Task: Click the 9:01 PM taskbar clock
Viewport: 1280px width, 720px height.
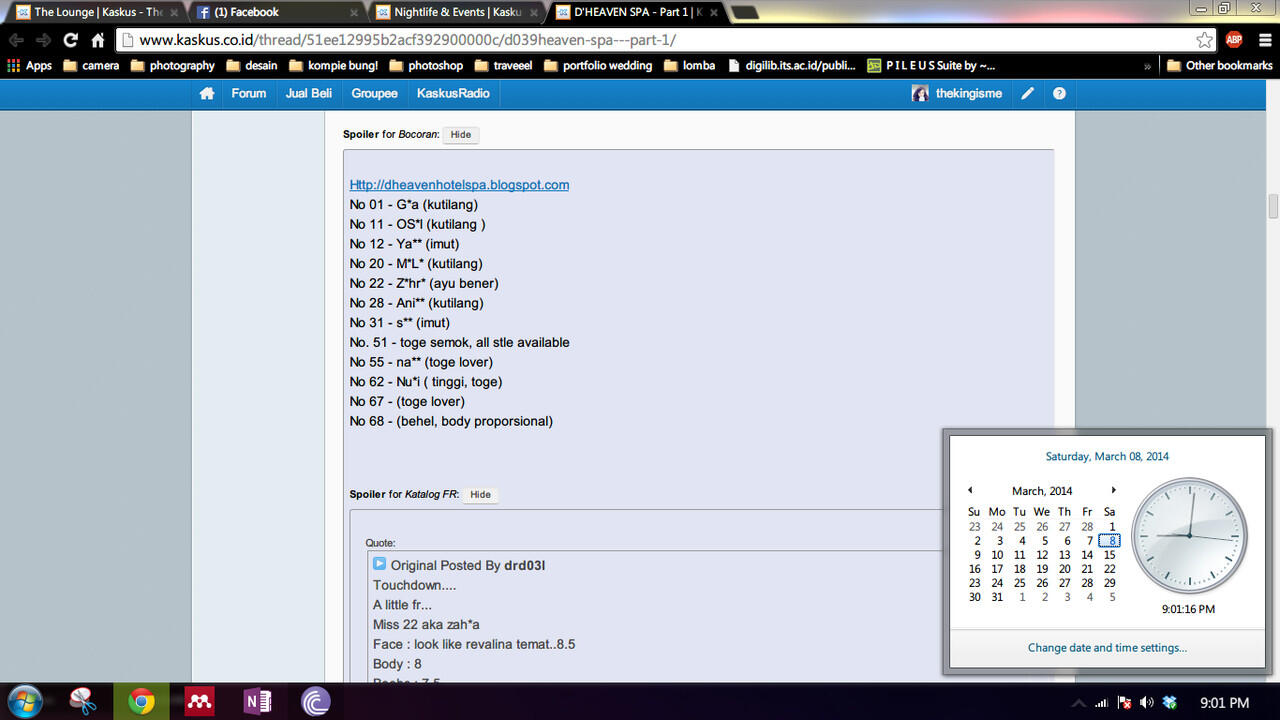Action: (x=1225, y=703)
